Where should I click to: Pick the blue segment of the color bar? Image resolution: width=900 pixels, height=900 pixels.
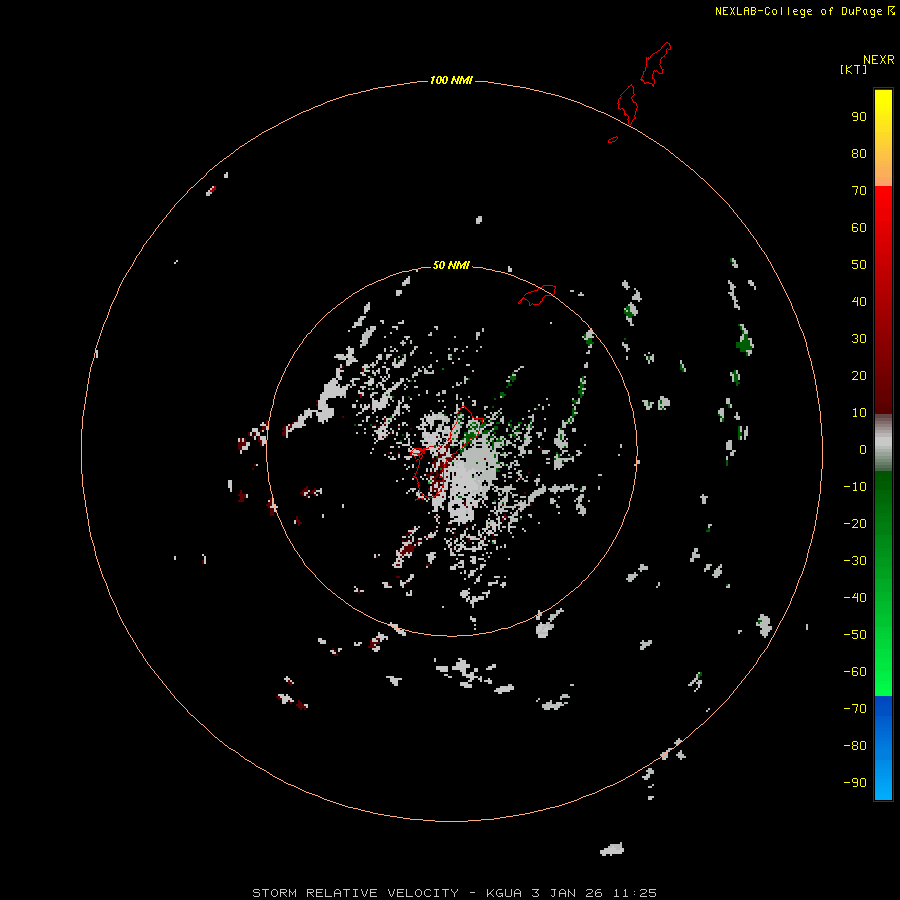tap(883, 747)
